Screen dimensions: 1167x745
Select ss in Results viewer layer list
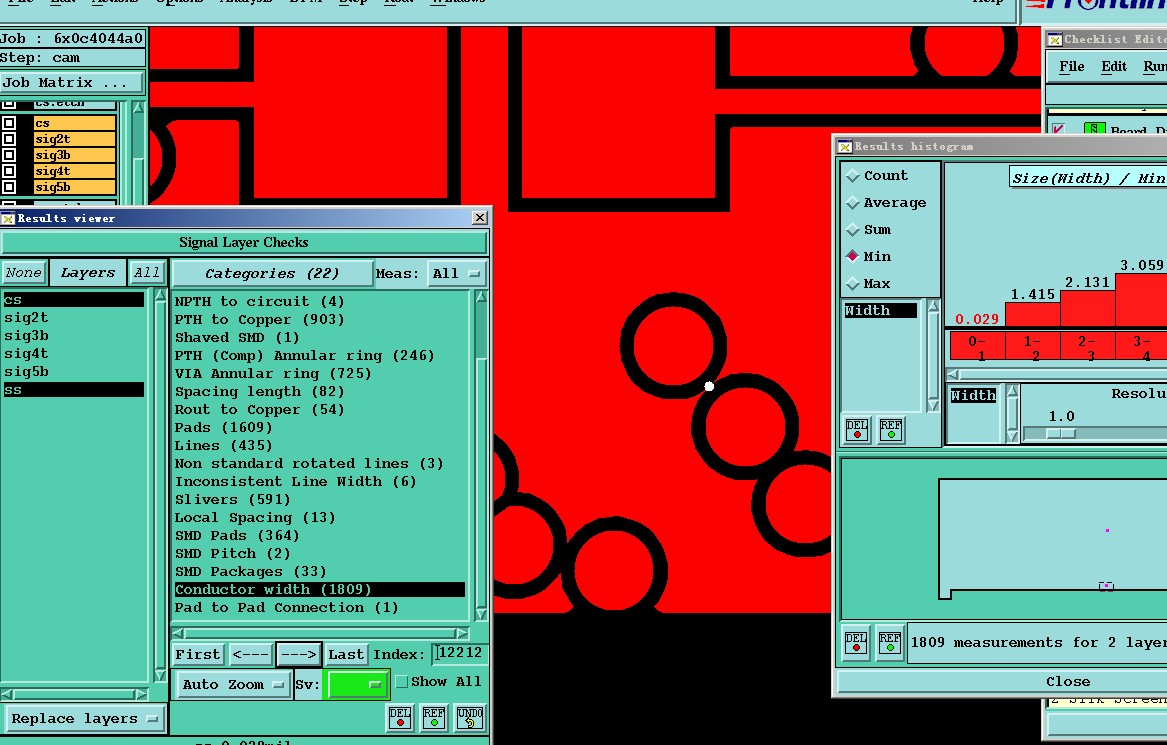tap(74, 390)
